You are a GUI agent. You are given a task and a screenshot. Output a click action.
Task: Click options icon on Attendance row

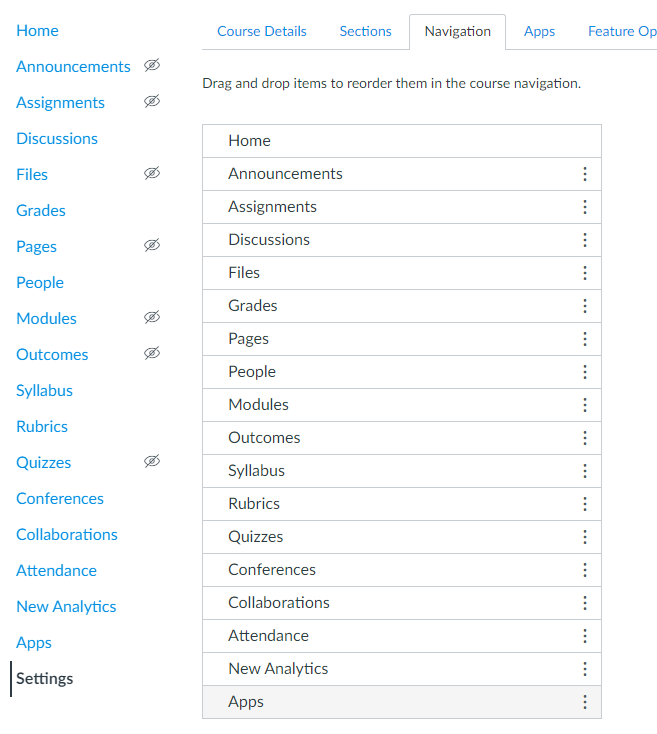coord(585,636)
